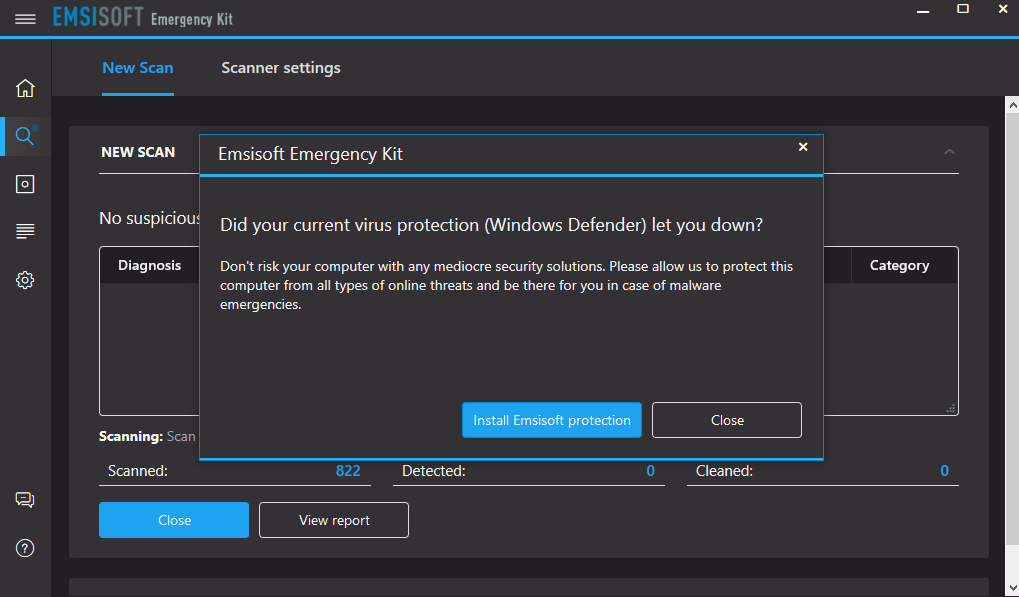
Task: Click the Category column header
Action: [899, 265]
